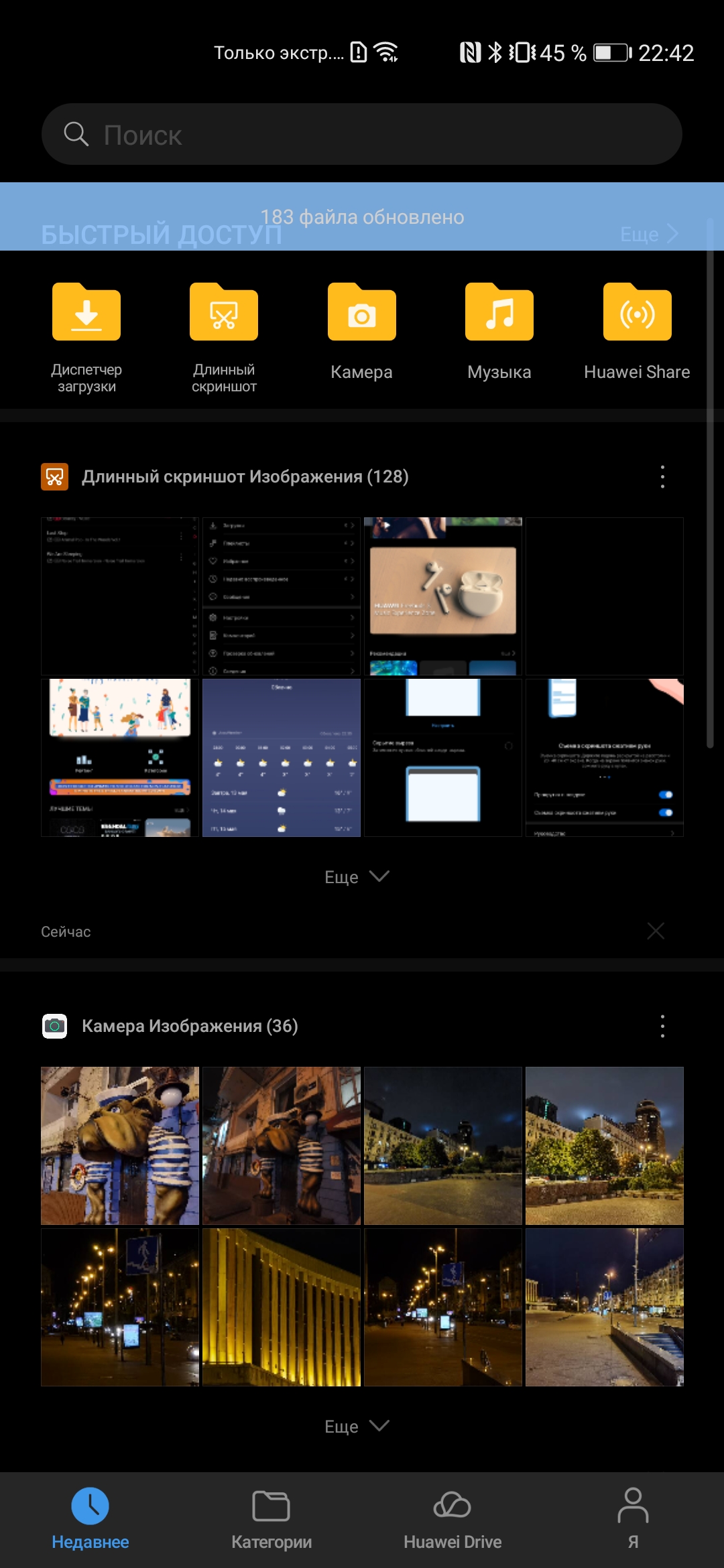Focus the Поиск search field
This screenshot has height=1568, width=724.
pos(362,134)
